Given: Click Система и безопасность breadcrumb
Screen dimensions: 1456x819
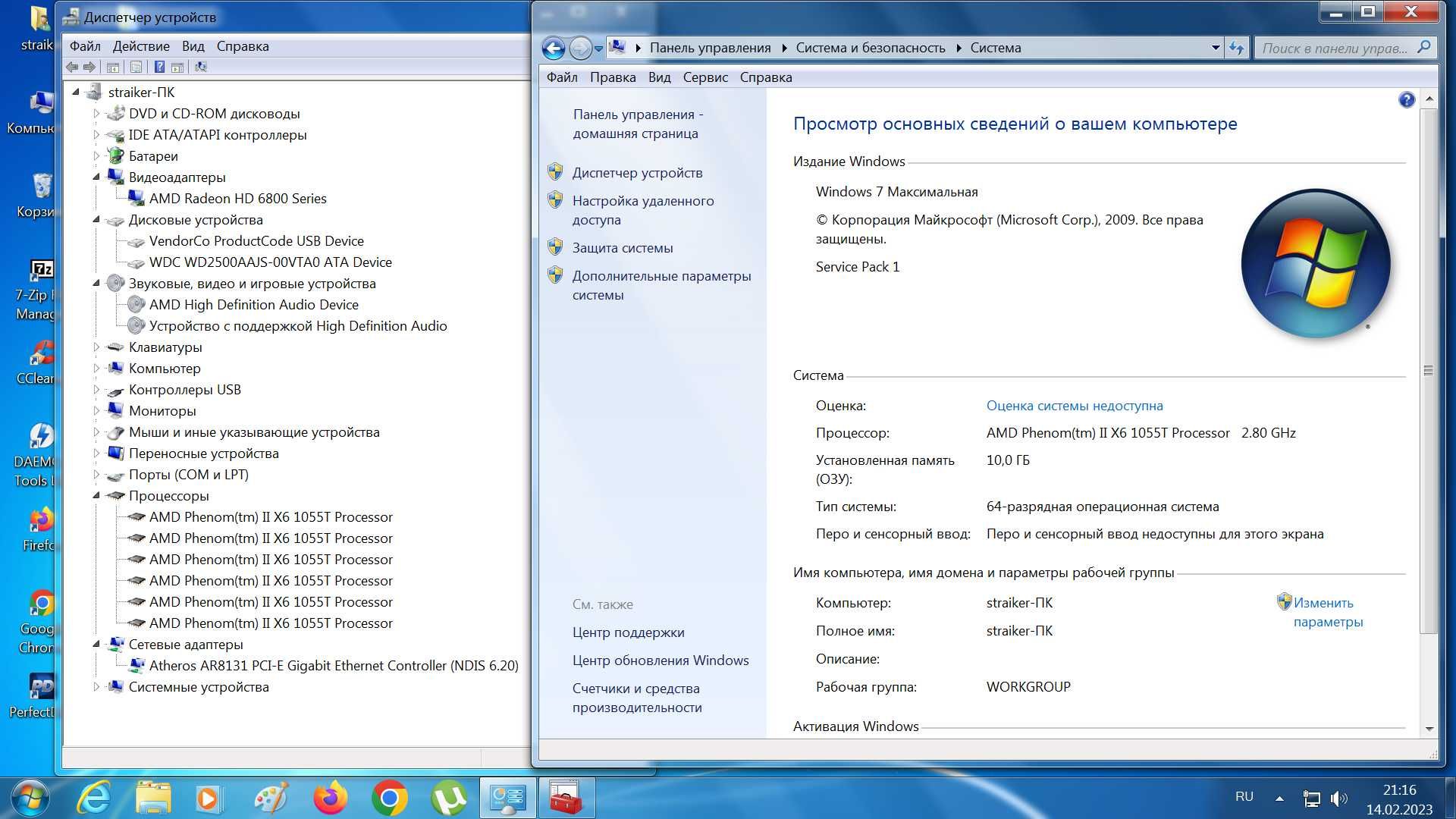Looking at the screenshot, I should coord(871,48).
